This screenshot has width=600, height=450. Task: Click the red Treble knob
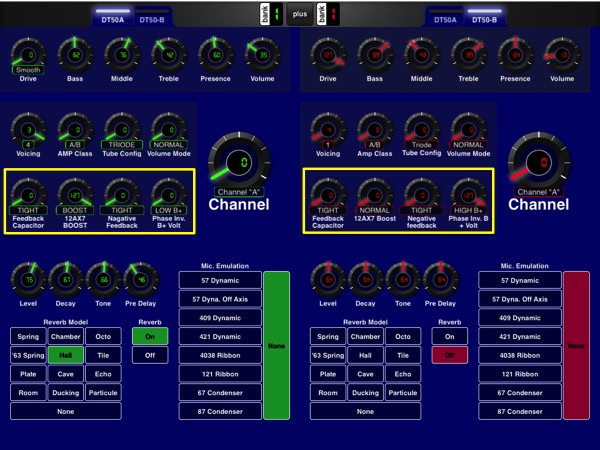point(468,55)
